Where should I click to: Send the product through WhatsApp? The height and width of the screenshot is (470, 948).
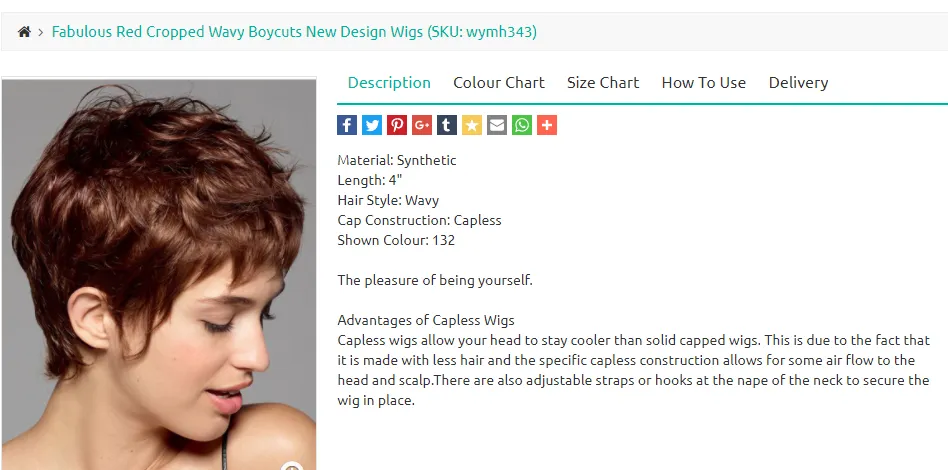[522, 125]
